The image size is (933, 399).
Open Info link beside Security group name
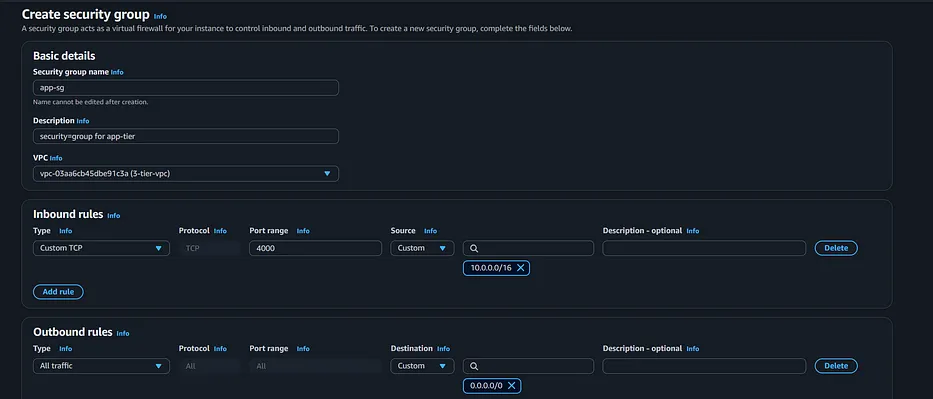[117, 72]
